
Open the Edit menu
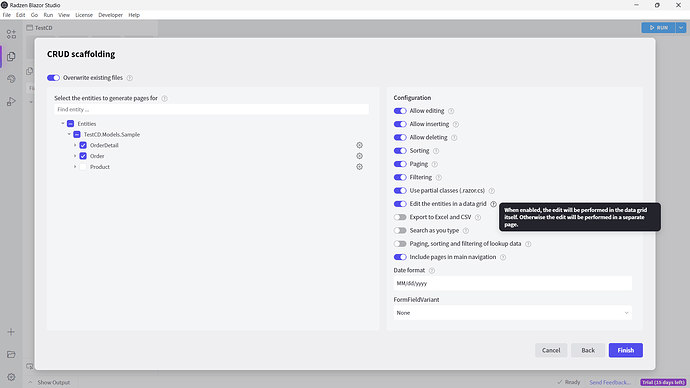(20, 15)
